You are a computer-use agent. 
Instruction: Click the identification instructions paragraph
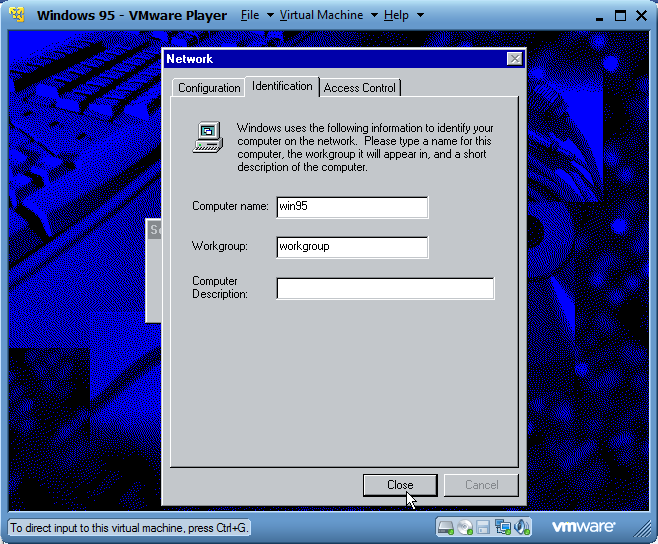pyautogui.click(x=365, y=147)
